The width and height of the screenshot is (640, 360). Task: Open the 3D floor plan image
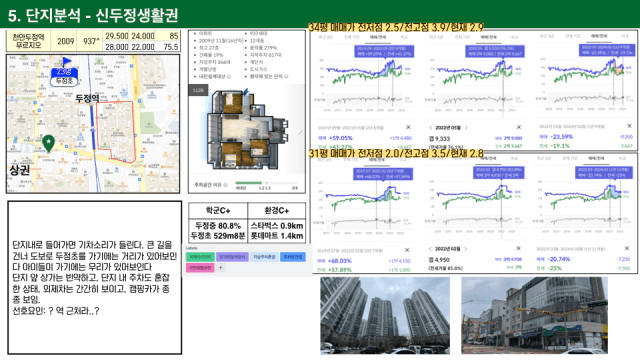247,130
